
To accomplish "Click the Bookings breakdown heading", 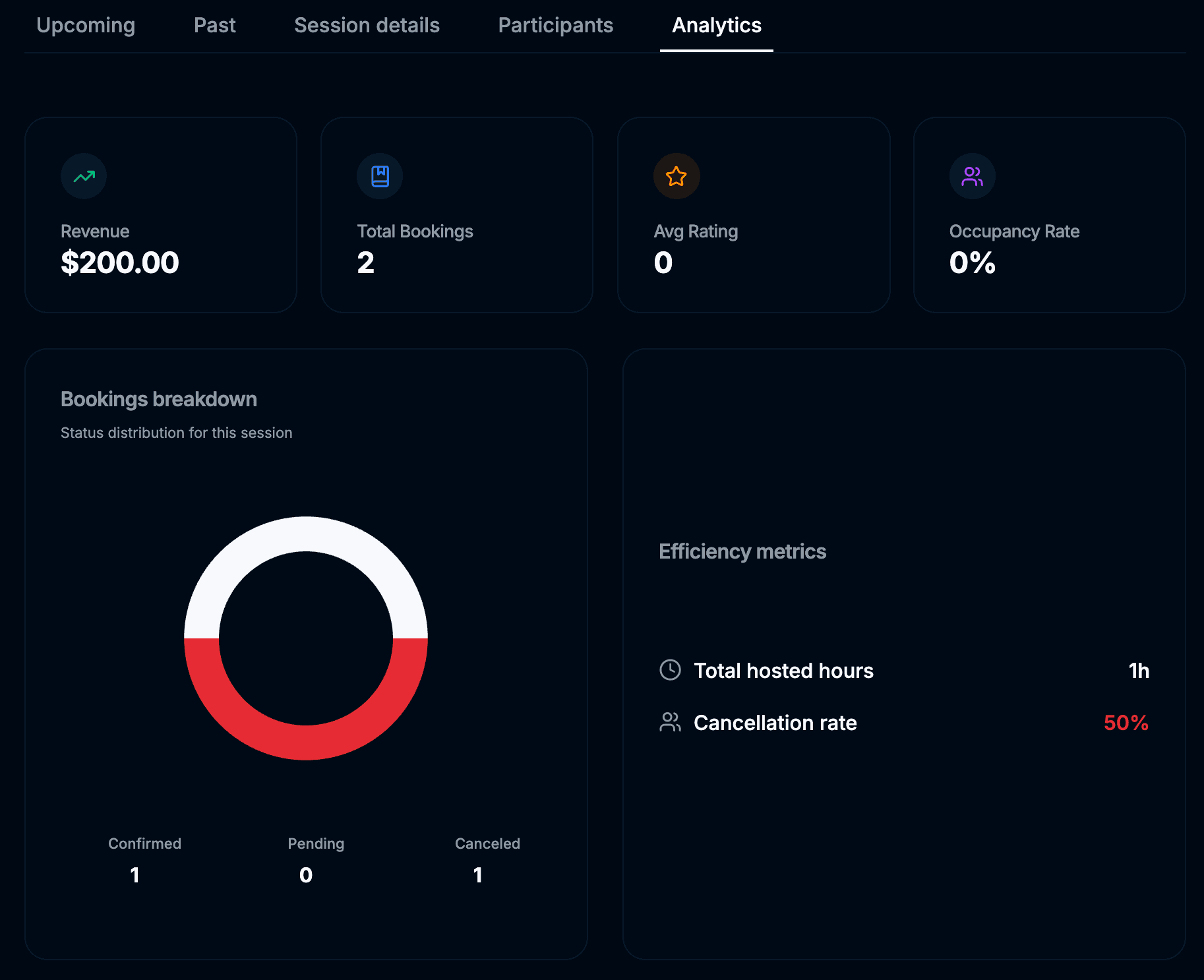I will [x=158, y=398].
